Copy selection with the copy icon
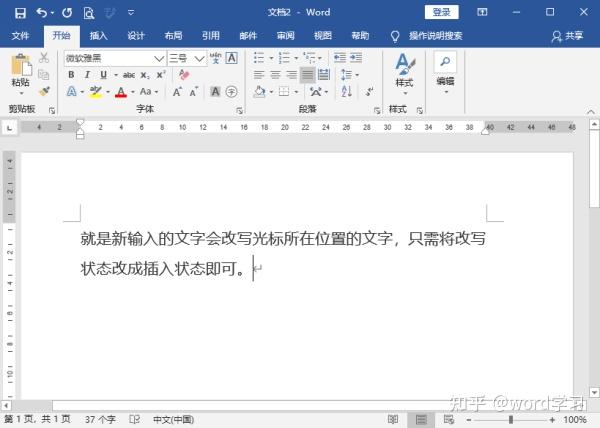600x428 pixels. point(44,75)
